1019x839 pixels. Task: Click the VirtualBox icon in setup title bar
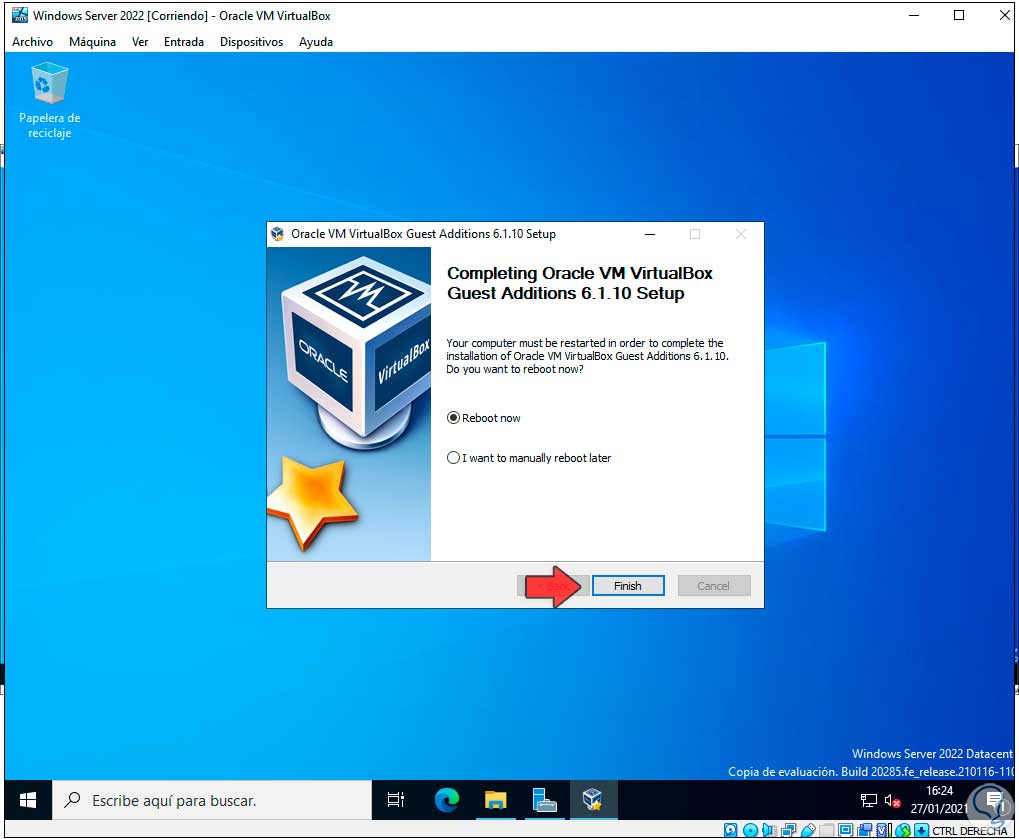[x=277, y=234]
